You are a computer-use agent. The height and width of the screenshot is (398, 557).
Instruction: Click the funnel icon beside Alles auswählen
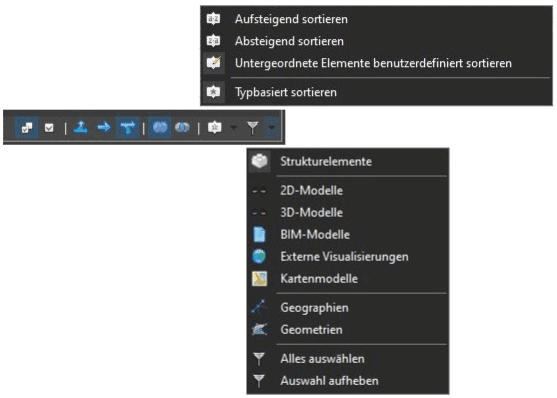pyautogui.click(x=259, y=359)
